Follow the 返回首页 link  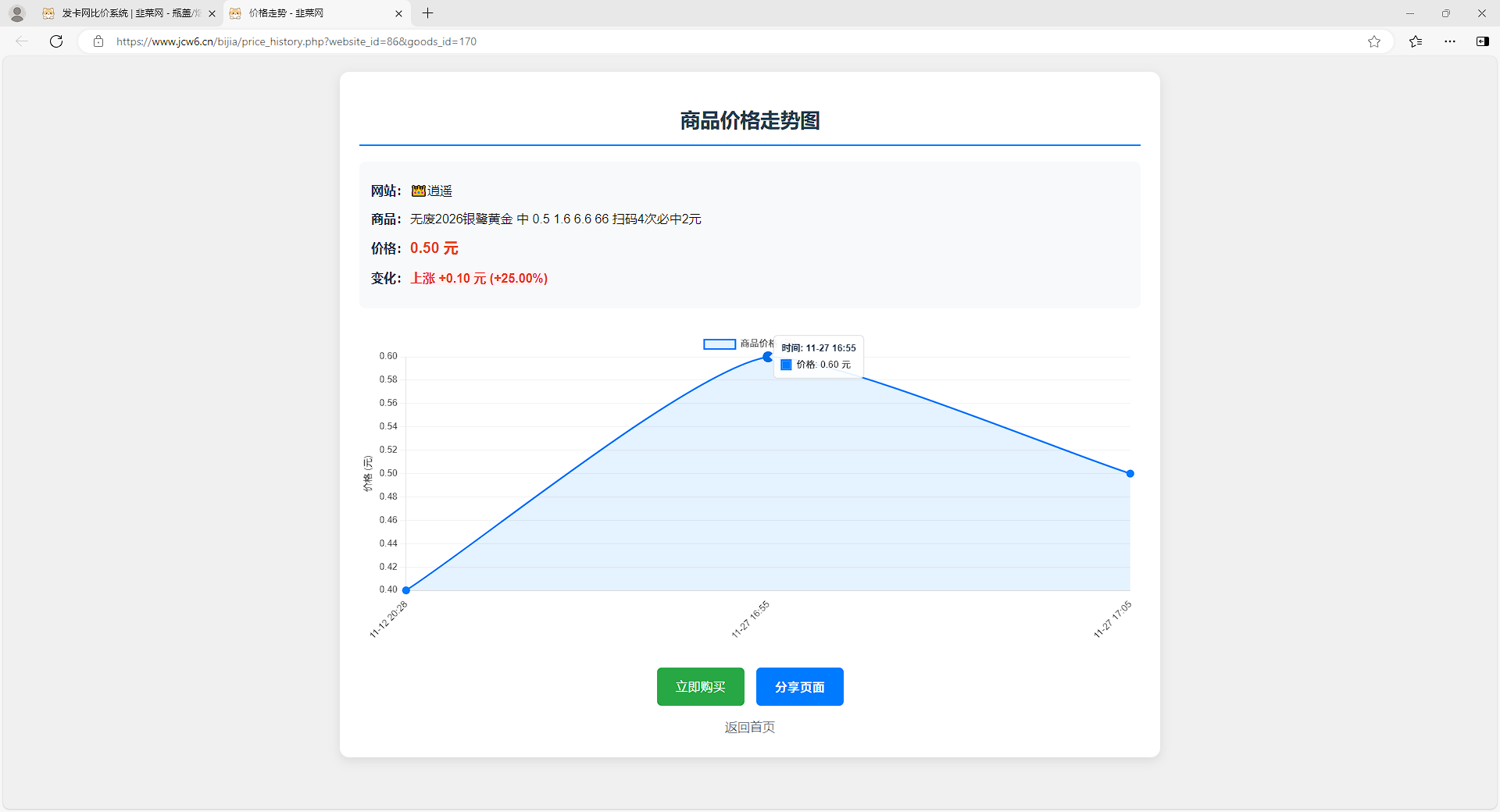[749, 727]
